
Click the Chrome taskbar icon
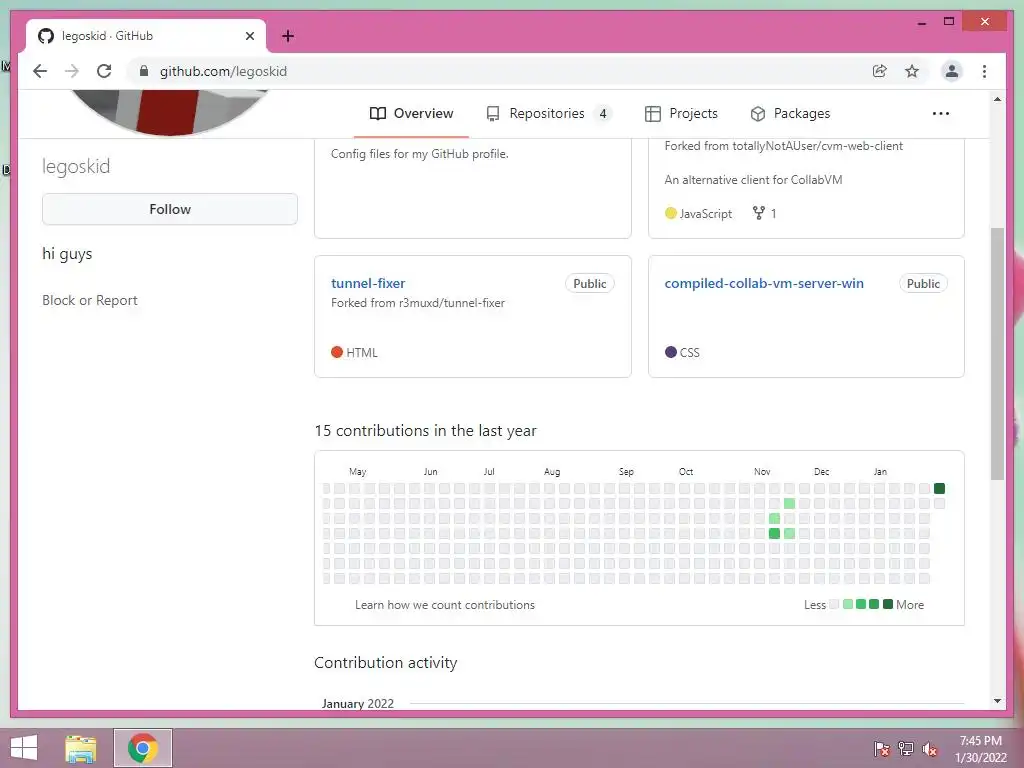pos(143,748)
